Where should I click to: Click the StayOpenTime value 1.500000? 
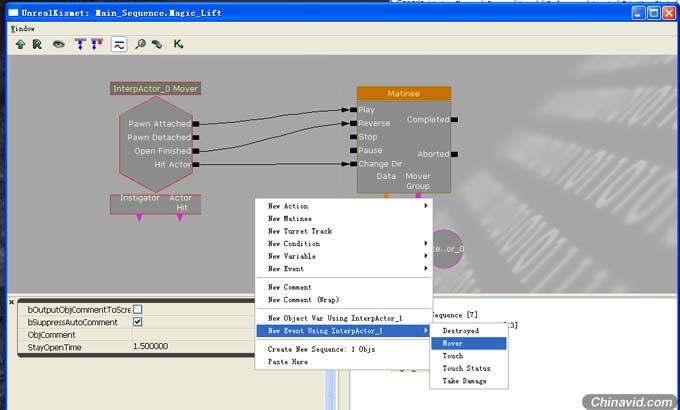pyautogui.click(x=150, y=347)
